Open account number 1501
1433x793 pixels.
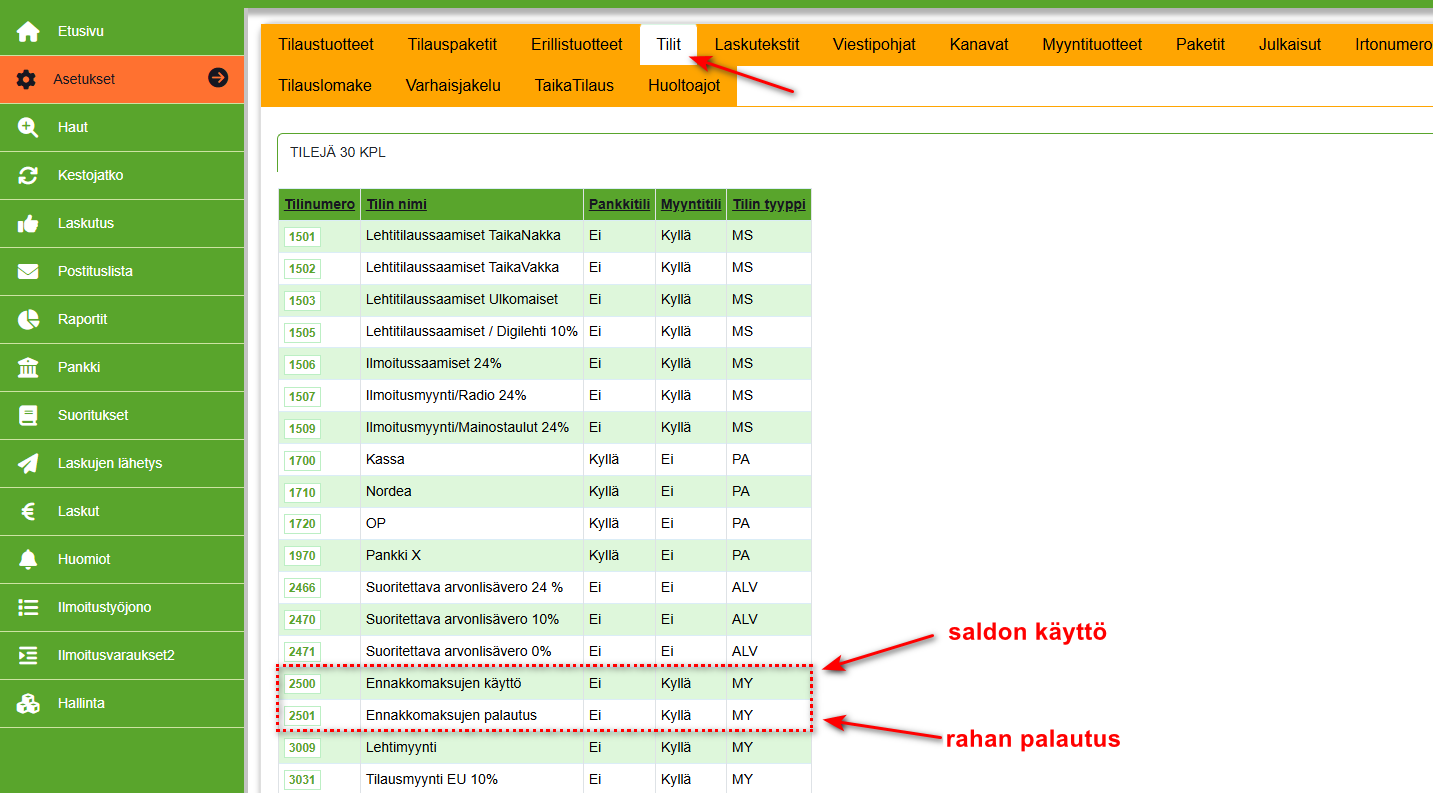302,236
